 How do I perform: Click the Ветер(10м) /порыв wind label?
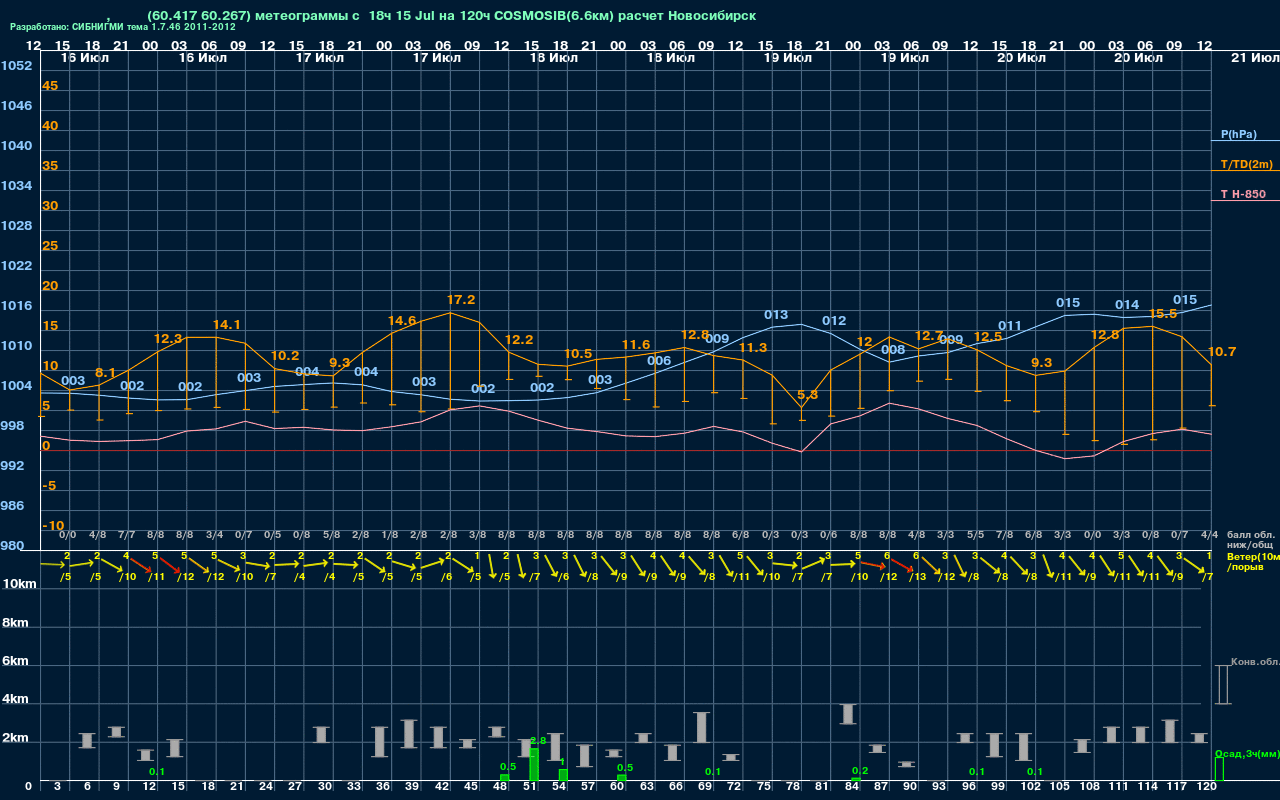coord(1253,561)
